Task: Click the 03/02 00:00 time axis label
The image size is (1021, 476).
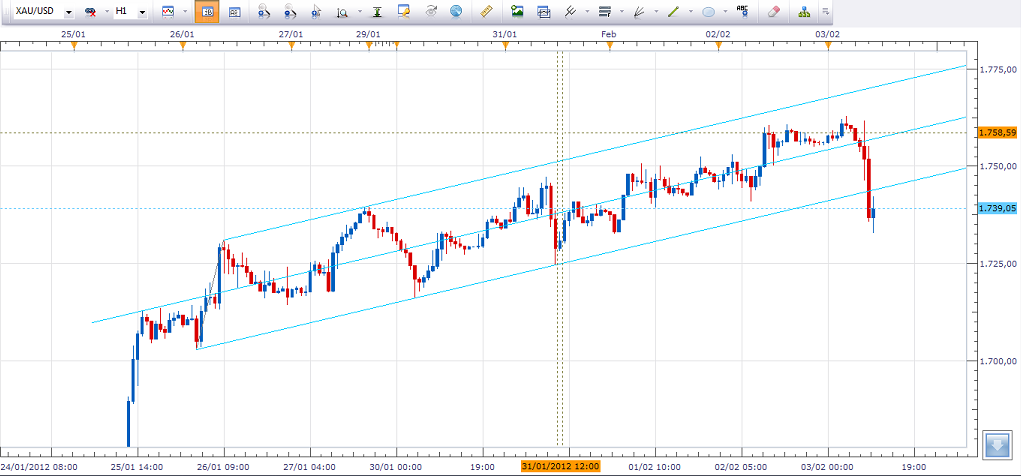Action: 828,466
